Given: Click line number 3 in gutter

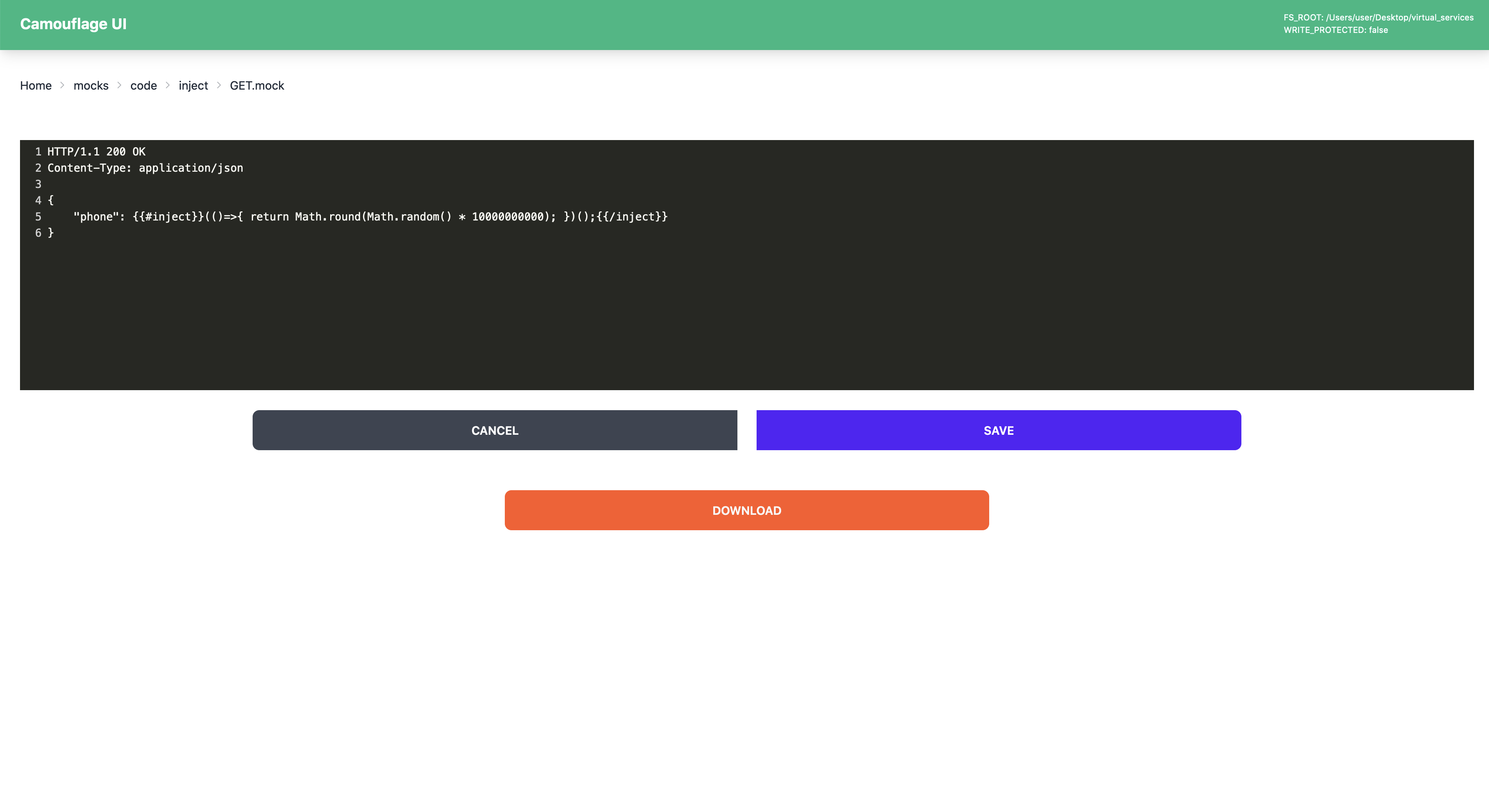Looking at the screenshot, I should 38,184.
